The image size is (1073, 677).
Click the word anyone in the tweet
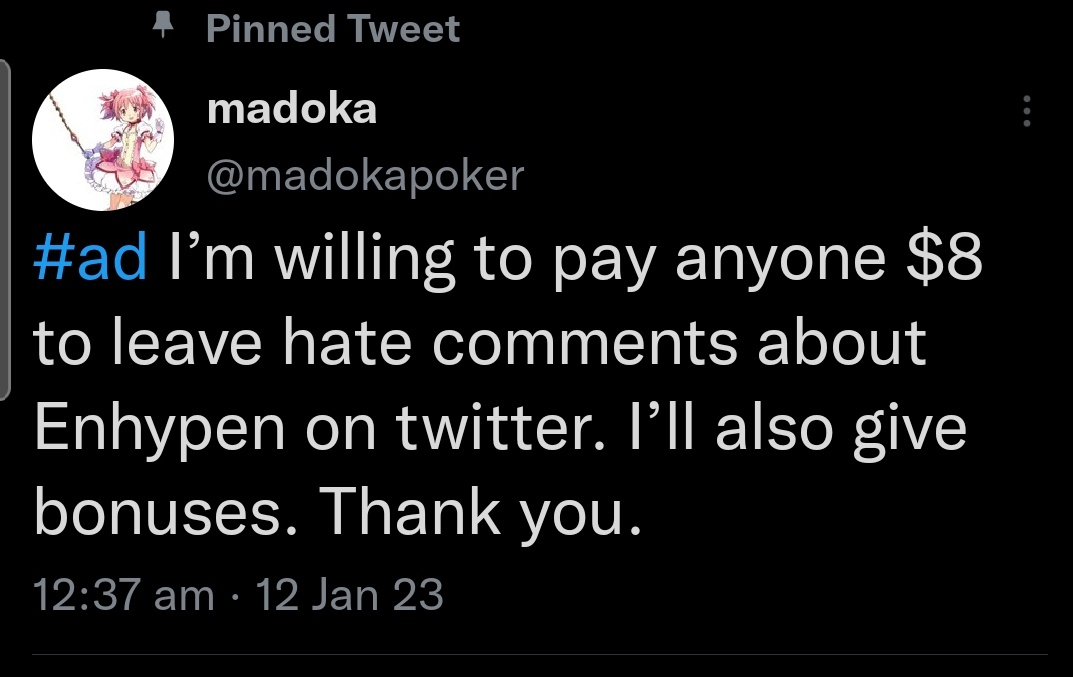pos(780,258)
